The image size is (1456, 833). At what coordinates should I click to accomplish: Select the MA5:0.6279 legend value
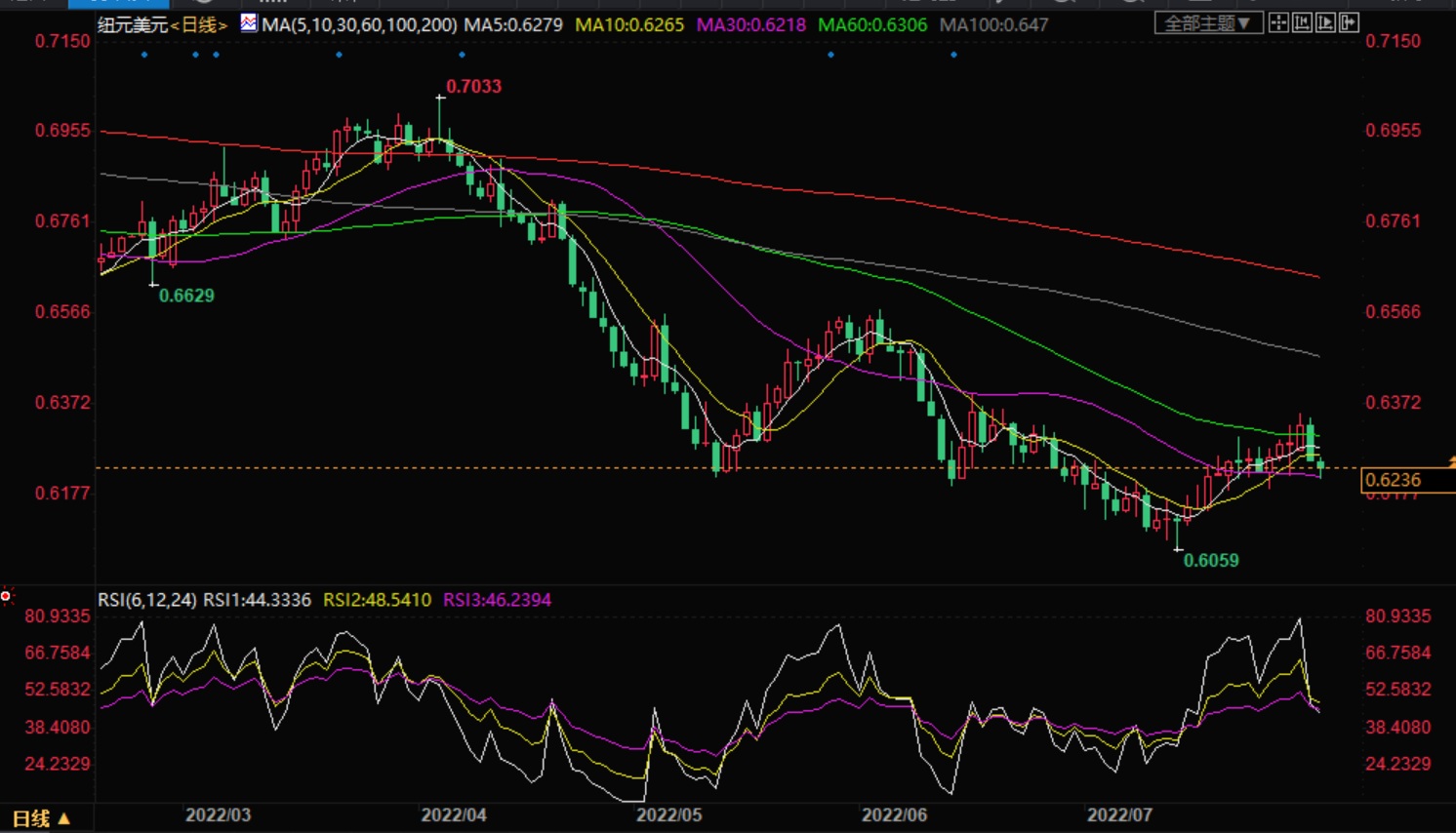point(513,24)
